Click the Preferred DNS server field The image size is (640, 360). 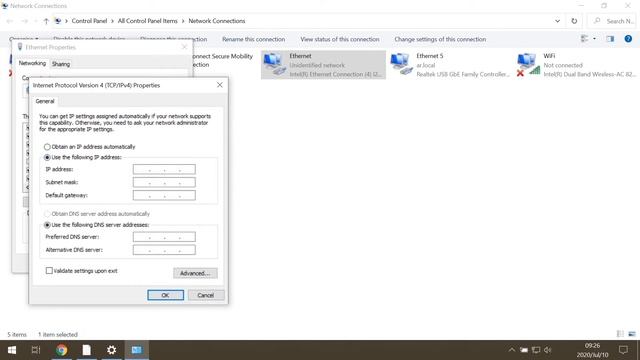click(x=164, y=237)
